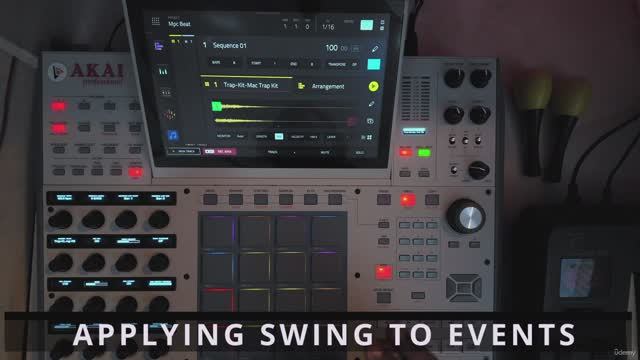This screenshot has width=640, height=360.
Task: Tap the yellow circular icon beside Arrangement
Action: click(373, 86)
